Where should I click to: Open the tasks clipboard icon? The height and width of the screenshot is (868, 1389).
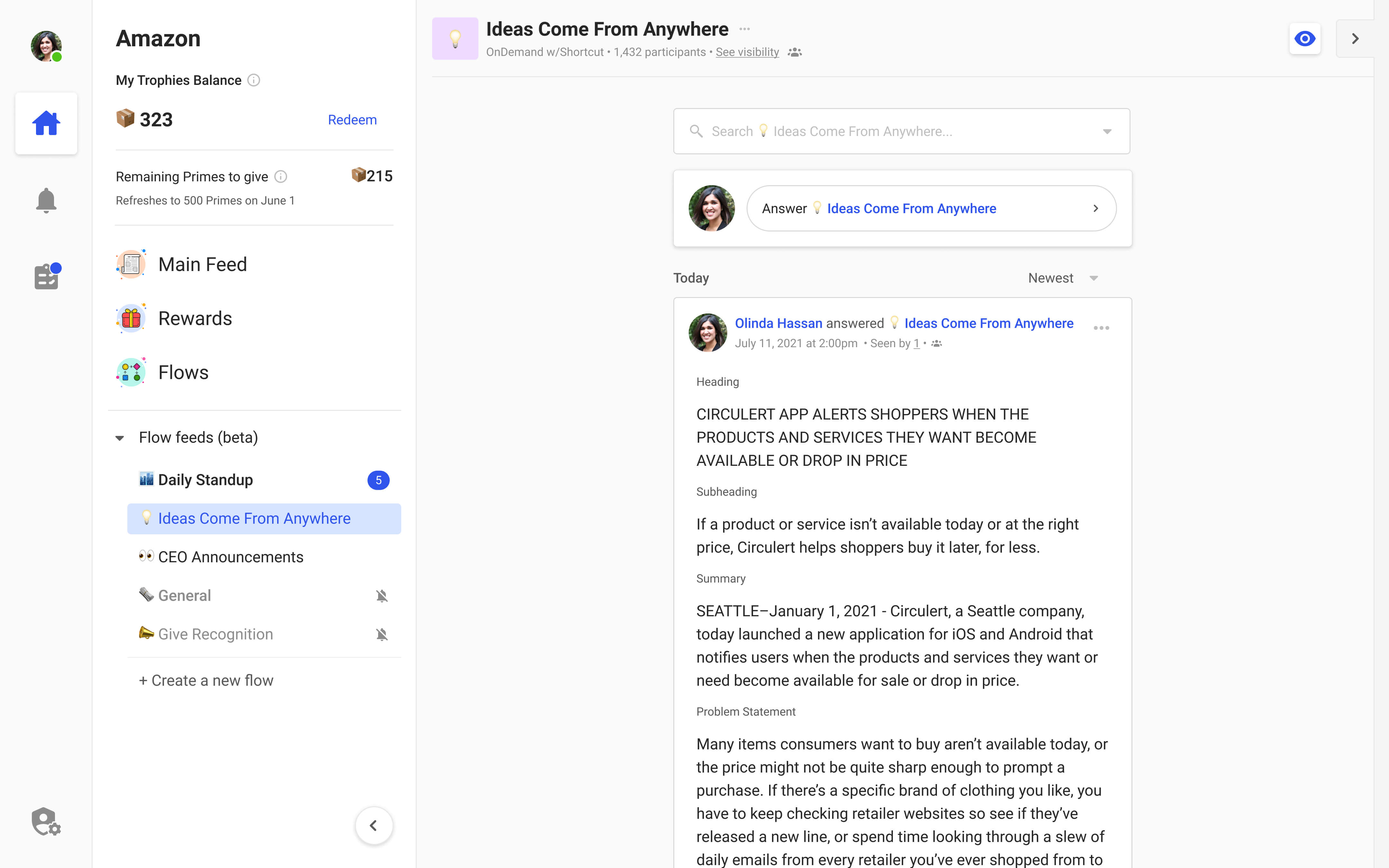coord(47,277)
